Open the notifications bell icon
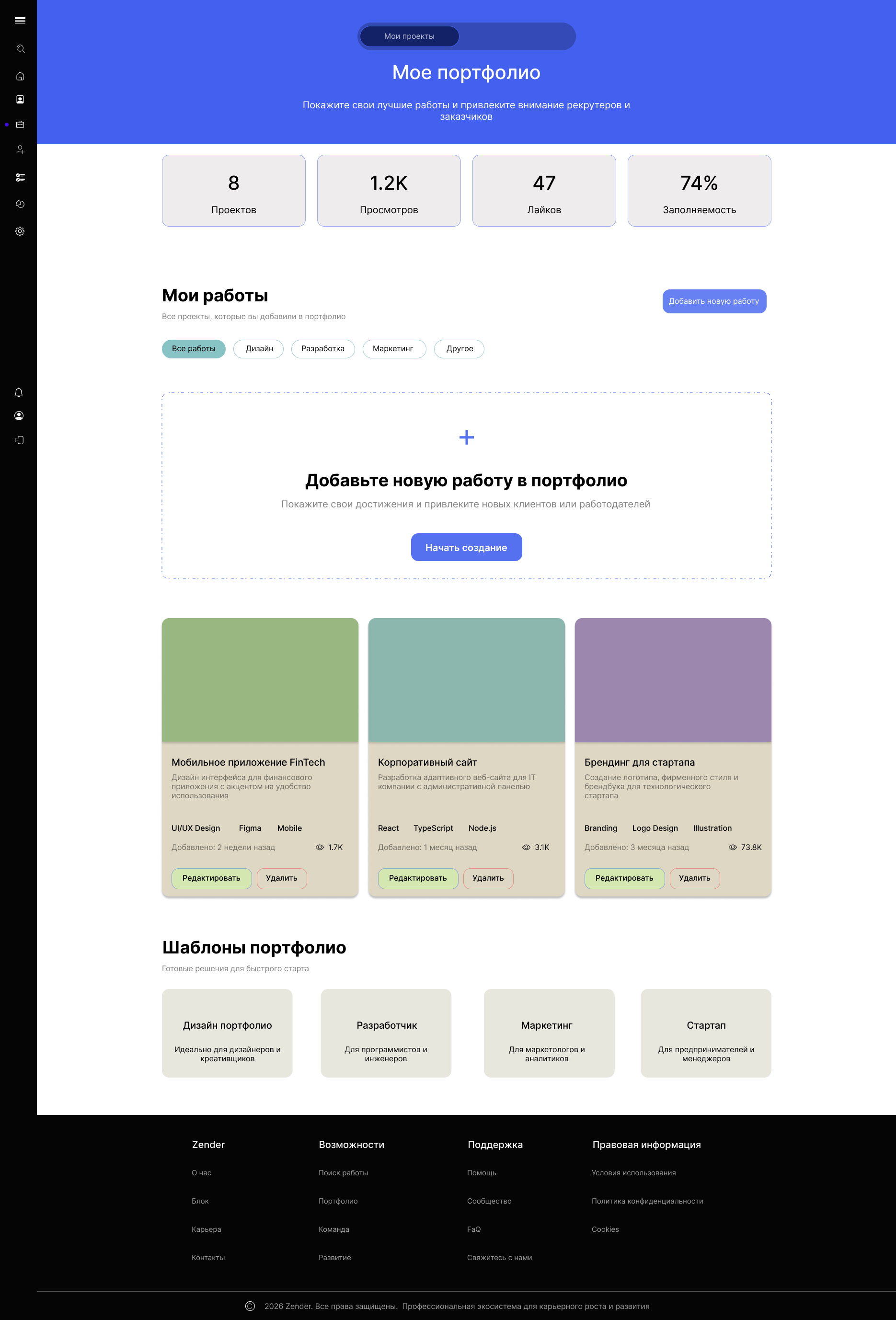 pos(19,392)
